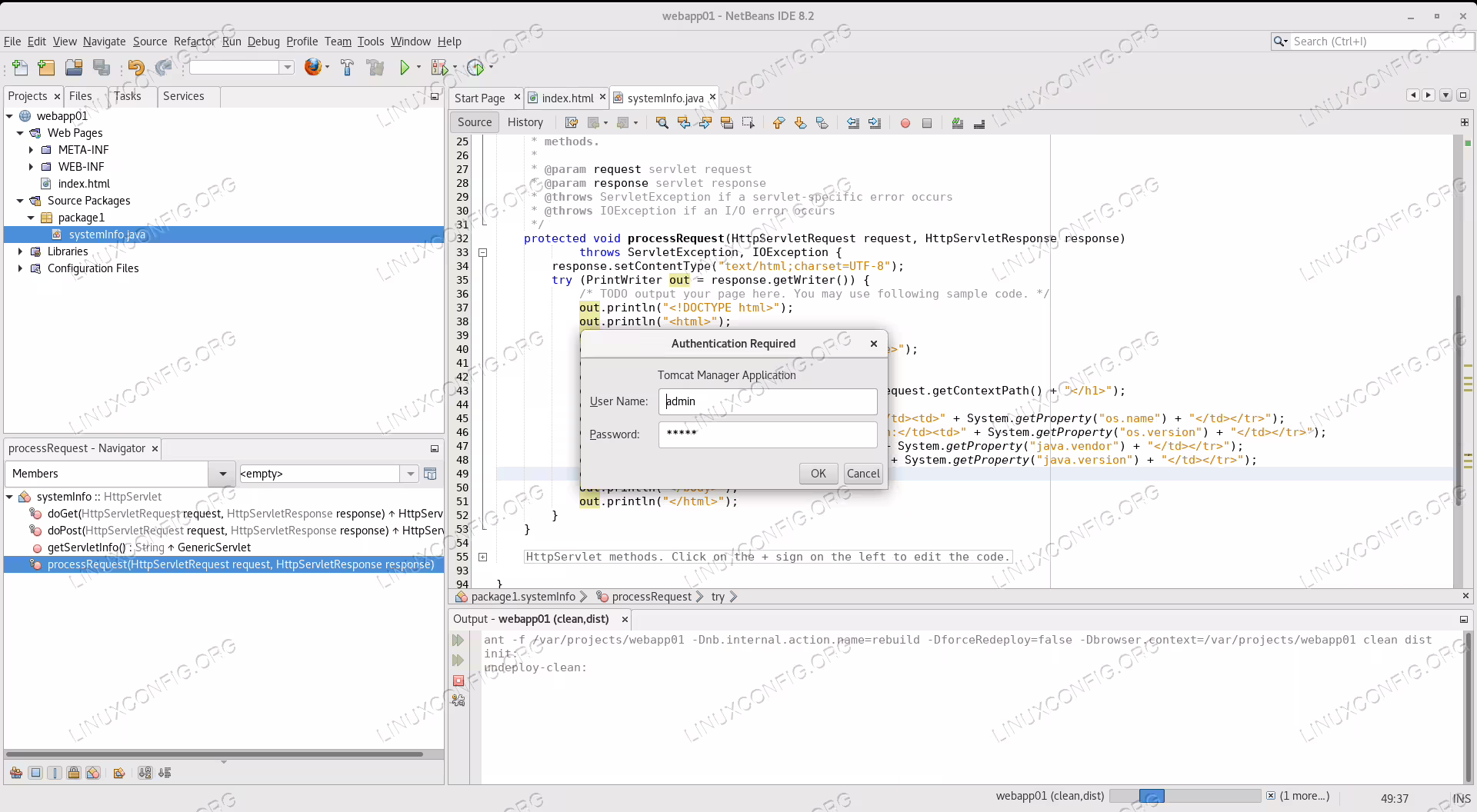Click the Clean and Build Project icon
The width and height of the screenshot is (1477, 812).
(x=375, y=68)
